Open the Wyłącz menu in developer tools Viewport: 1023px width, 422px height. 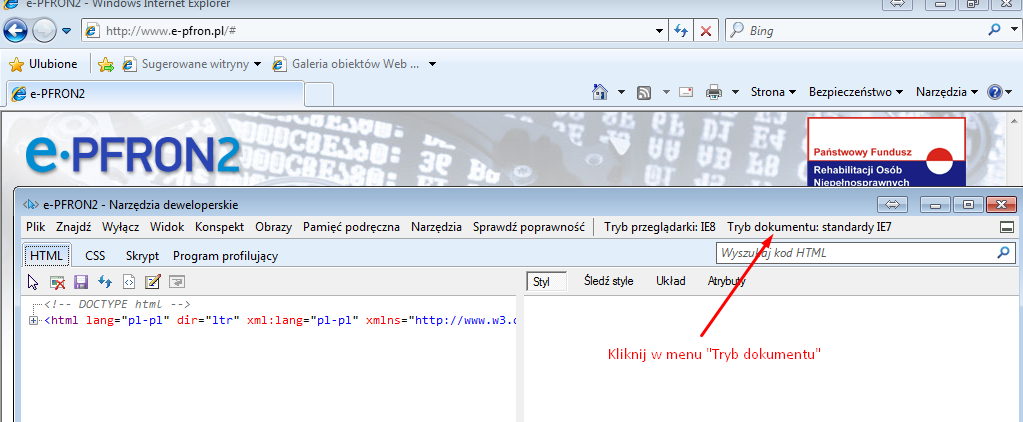[121, 227]
